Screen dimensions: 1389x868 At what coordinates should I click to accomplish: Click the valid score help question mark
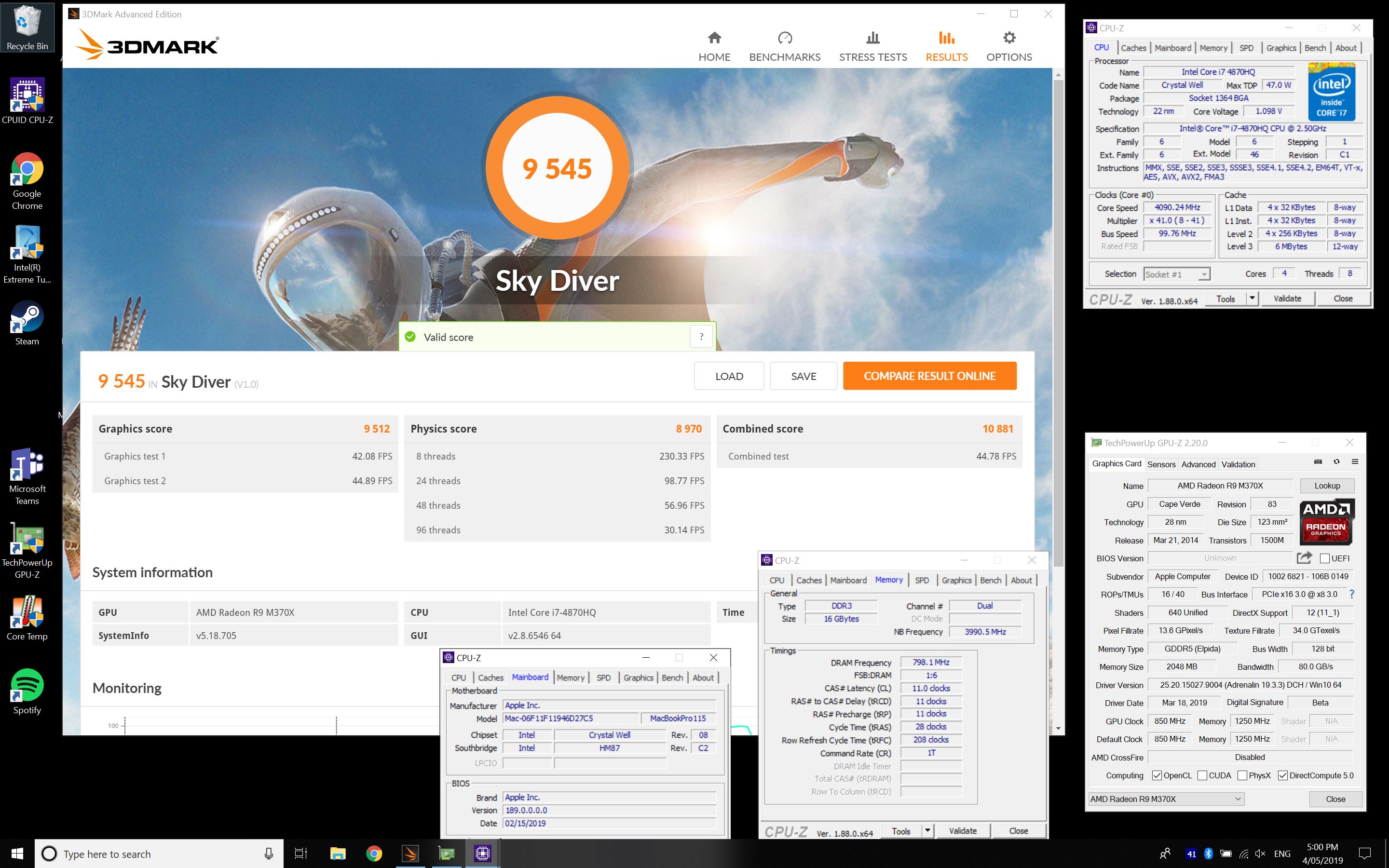click(x=701, y=337)
